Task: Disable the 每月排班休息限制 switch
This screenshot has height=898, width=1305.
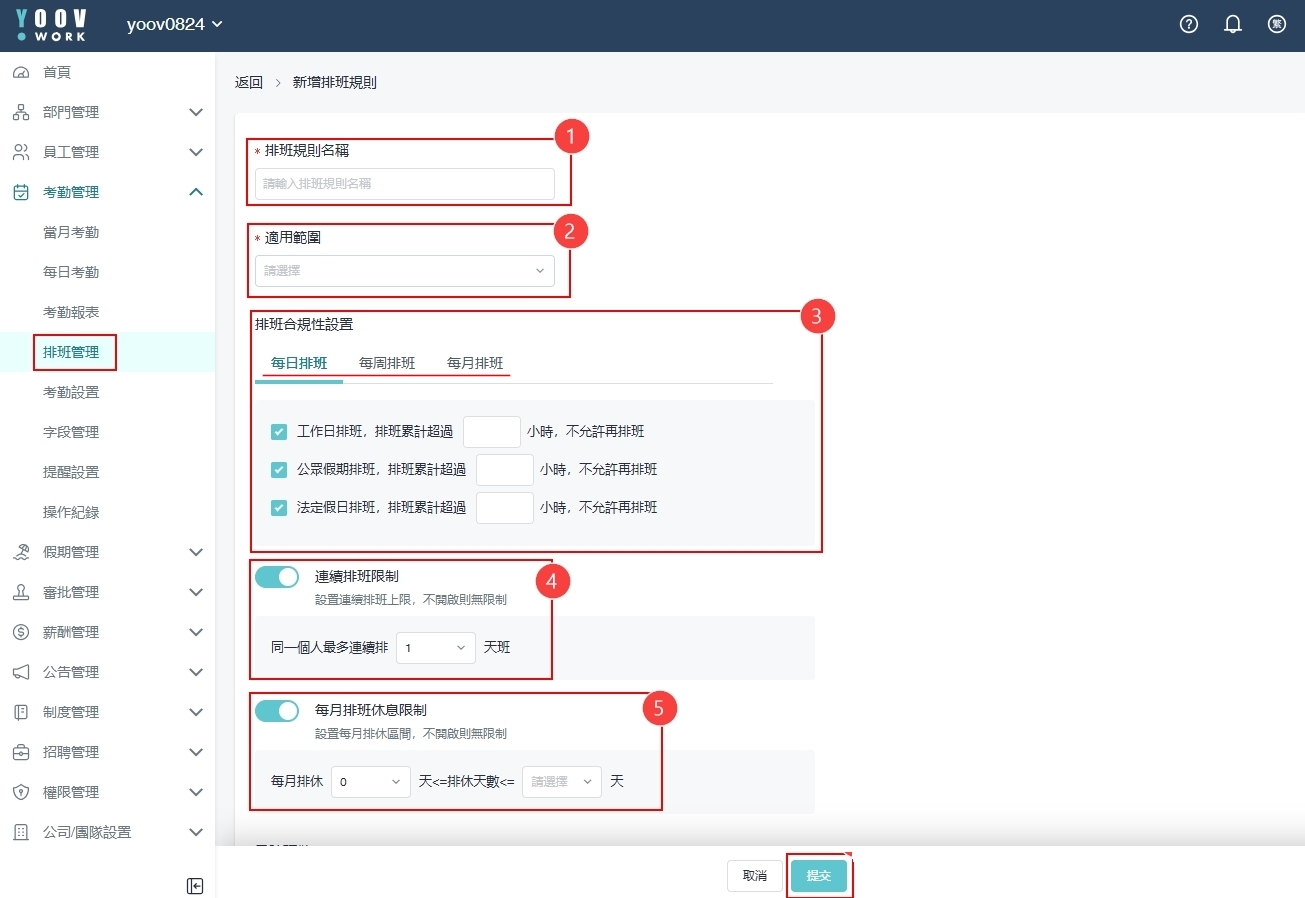Action: pyautogui.click(x=277, y=711)
